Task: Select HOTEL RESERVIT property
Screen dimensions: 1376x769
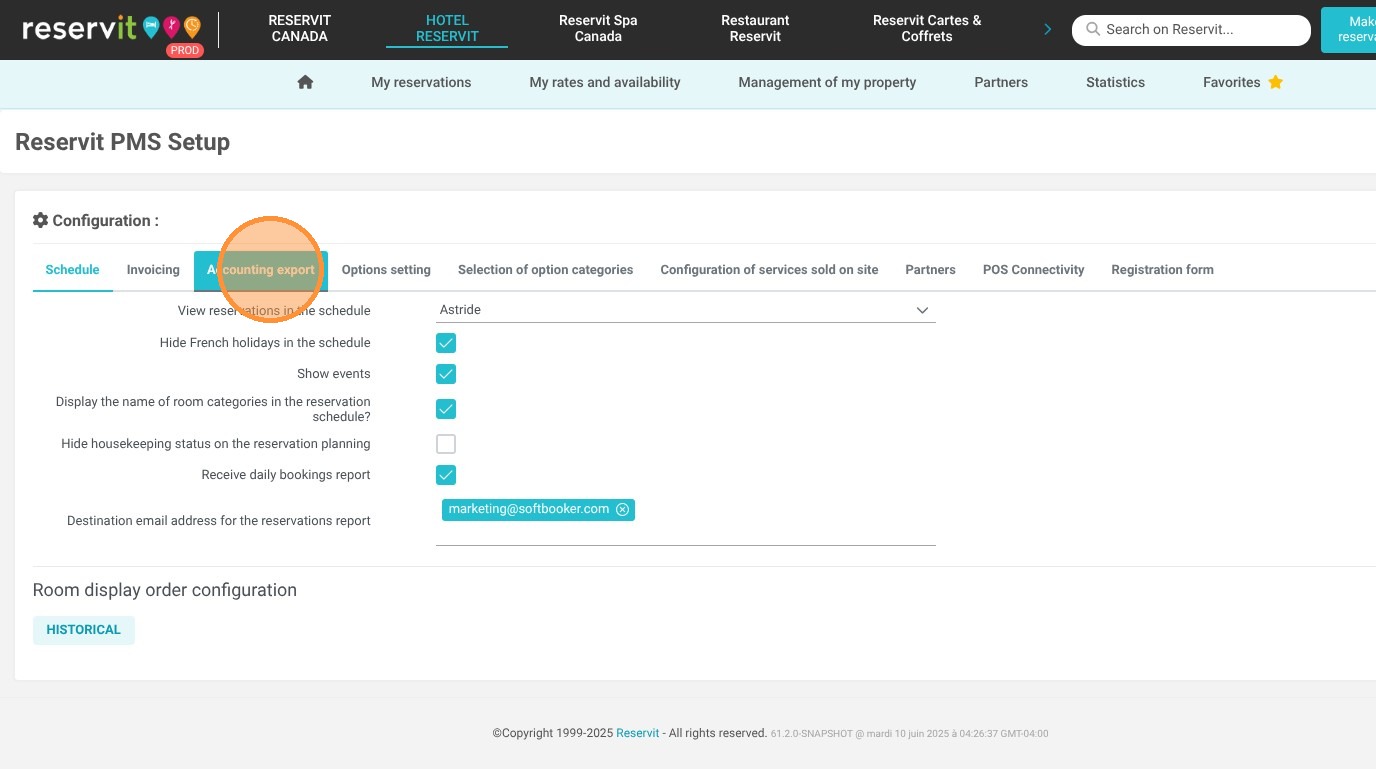Action: 447,28
